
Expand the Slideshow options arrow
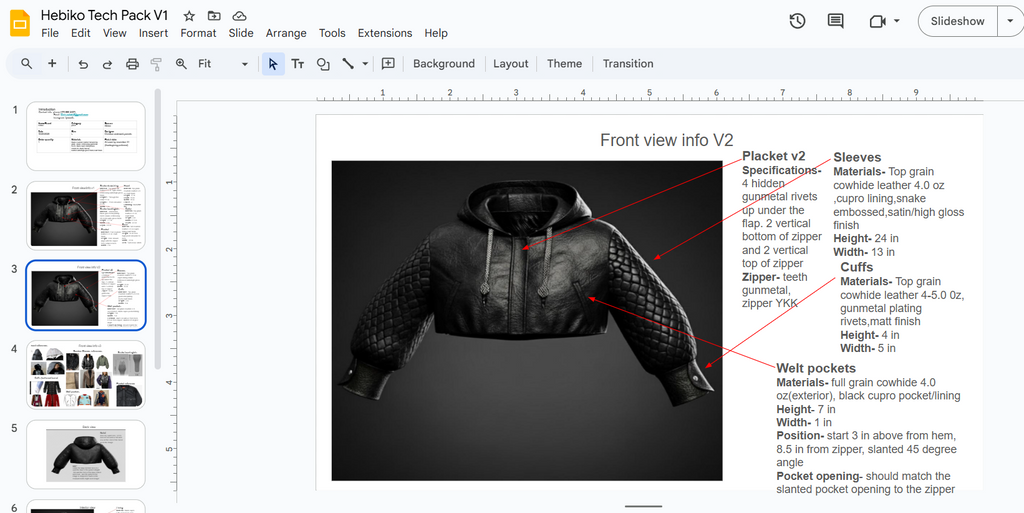[x=1008, y=21]
